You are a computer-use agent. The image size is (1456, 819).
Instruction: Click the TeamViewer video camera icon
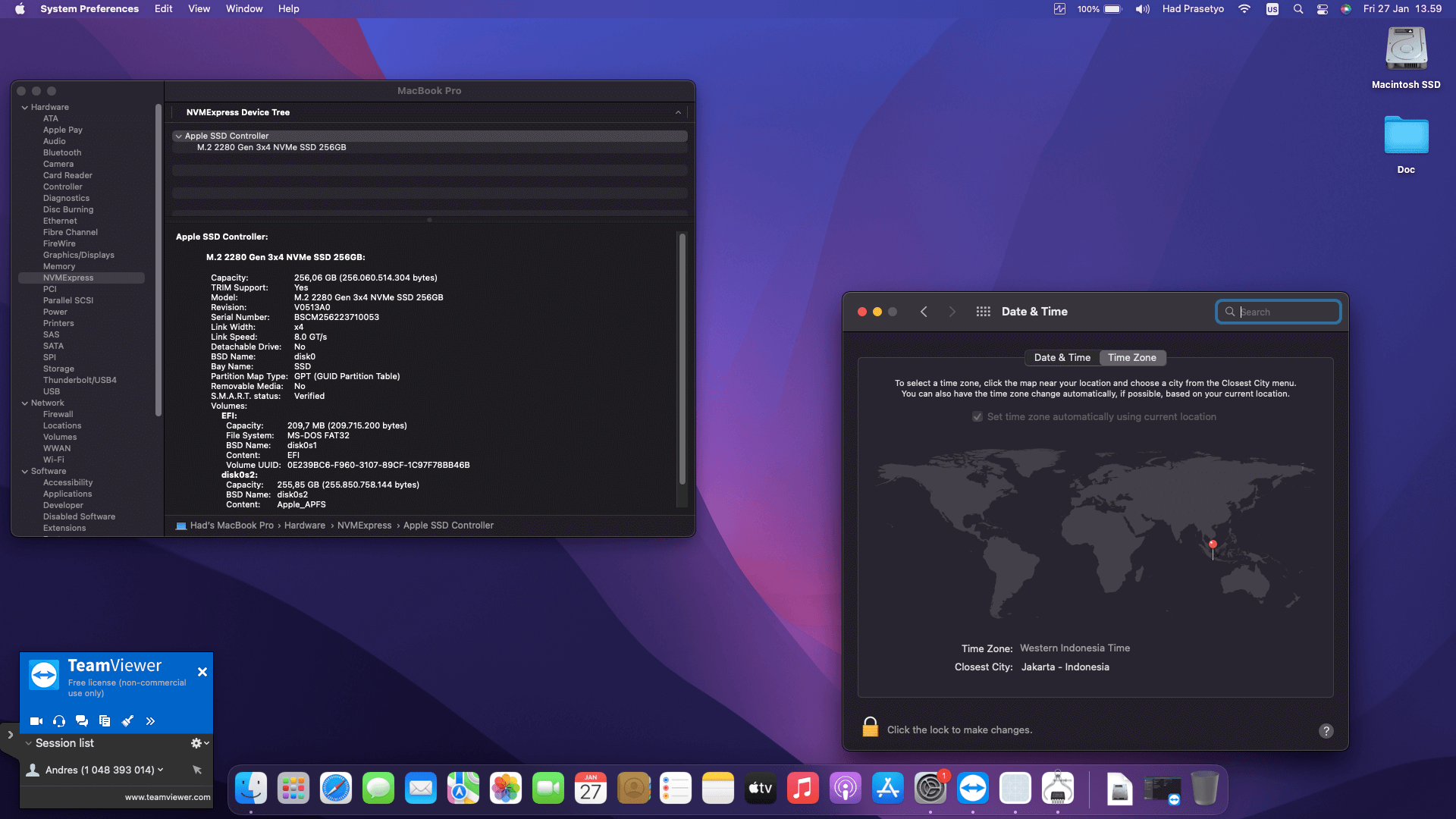pyautogui.click(x=36, y=721)
